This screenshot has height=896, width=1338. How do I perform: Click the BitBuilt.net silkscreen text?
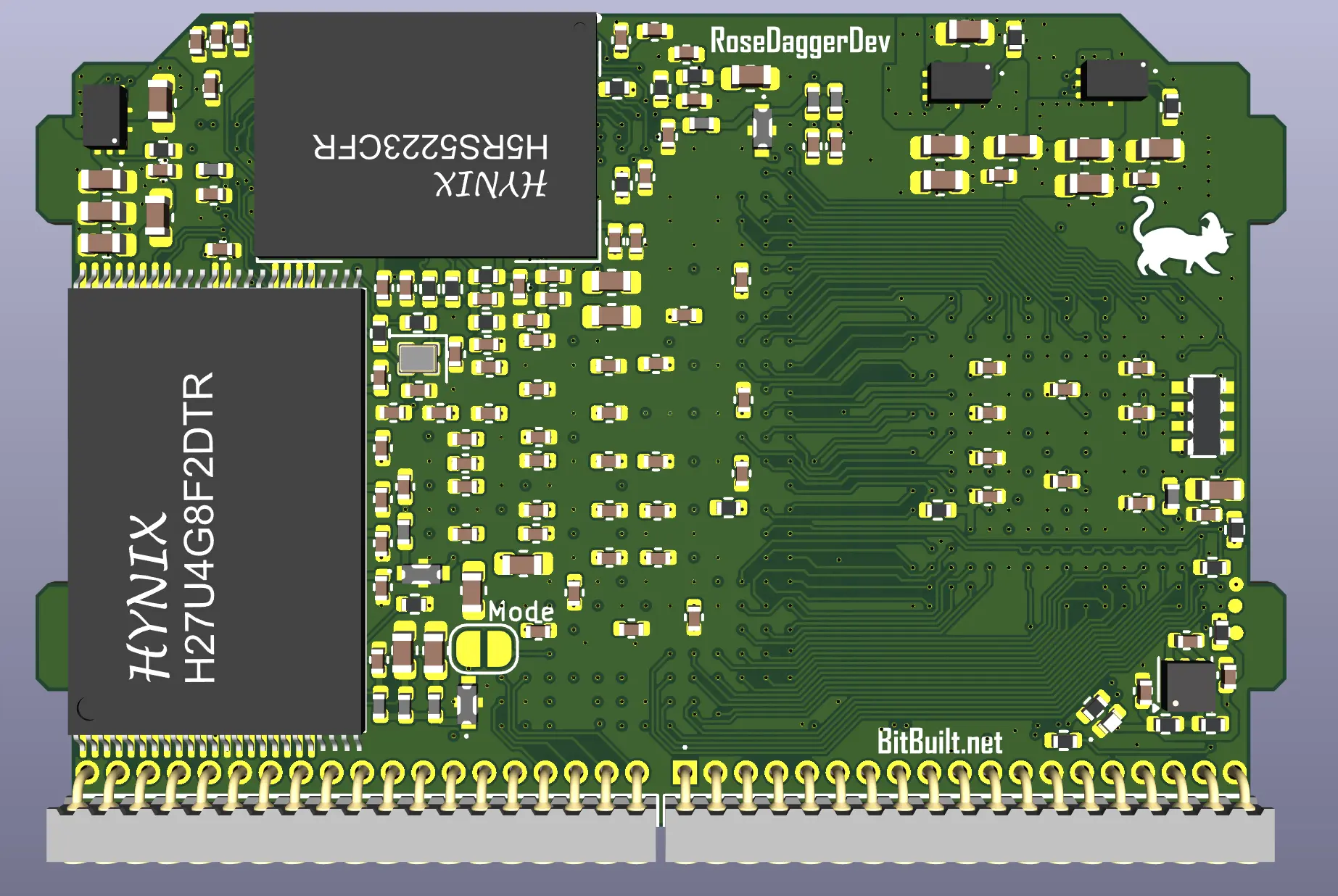tap(940, 741)
